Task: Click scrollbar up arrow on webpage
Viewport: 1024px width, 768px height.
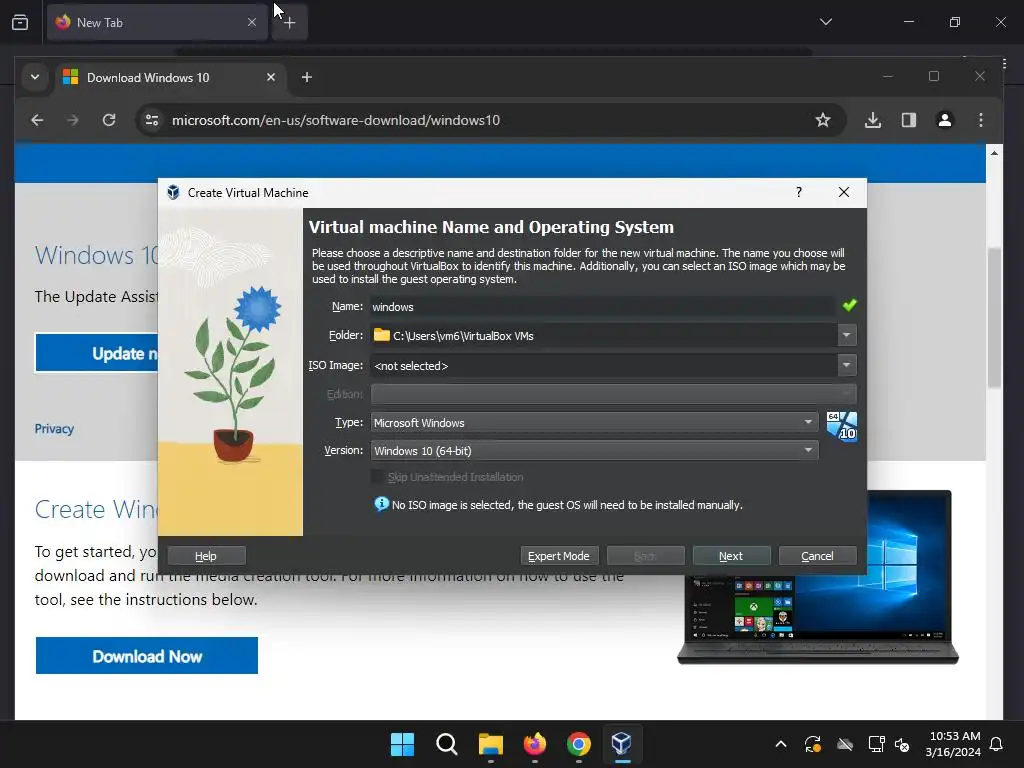Action: [x=994, y=153]
